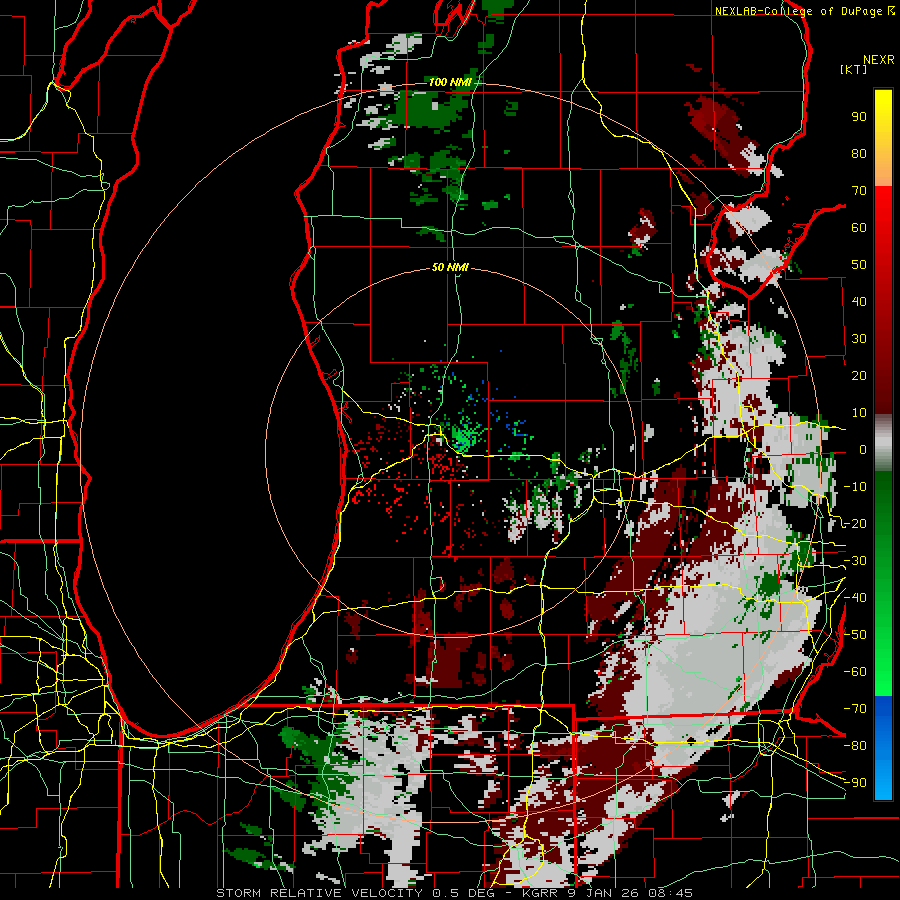Image resolution: width=900 pixels, height=900 pixels.
Task: Click the -90 value on velocity scale
Action: coord(855,783)
